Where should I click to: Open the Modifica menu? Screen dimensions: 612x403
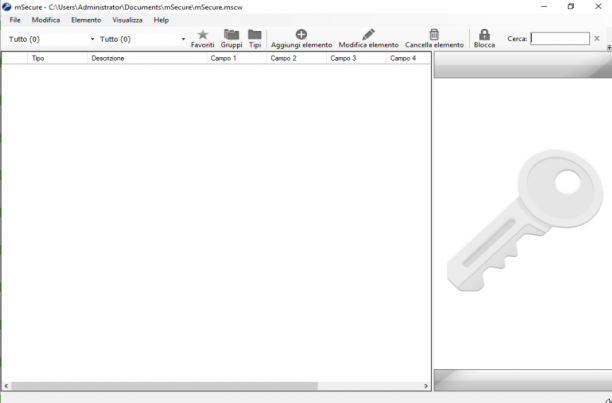pos(46,20)
